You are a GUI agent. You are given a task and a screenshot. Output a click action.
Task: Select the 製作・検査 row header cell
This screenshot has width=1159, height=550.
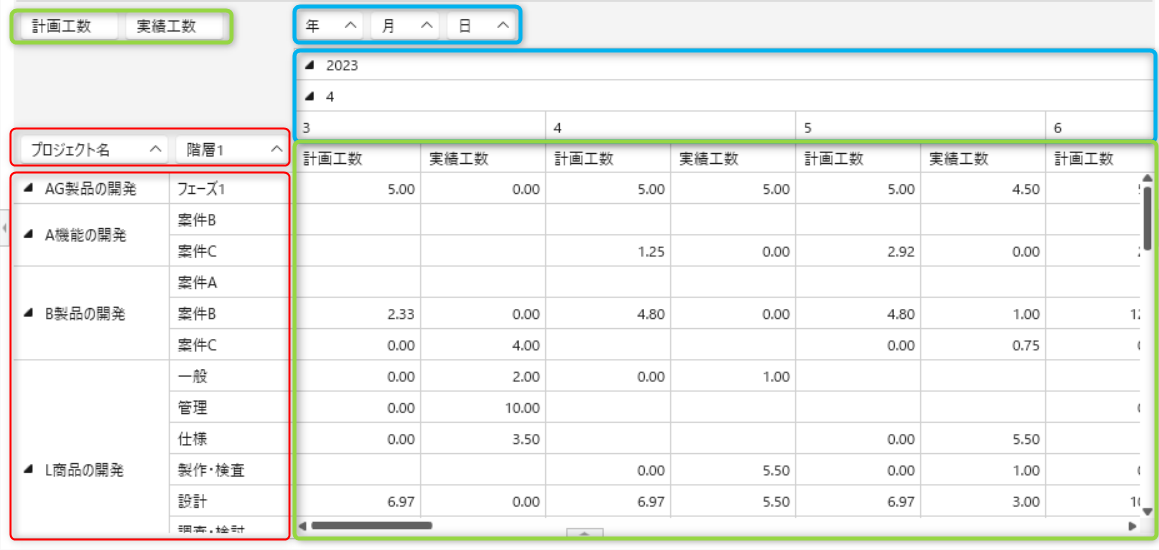click(x=228, y=470)
